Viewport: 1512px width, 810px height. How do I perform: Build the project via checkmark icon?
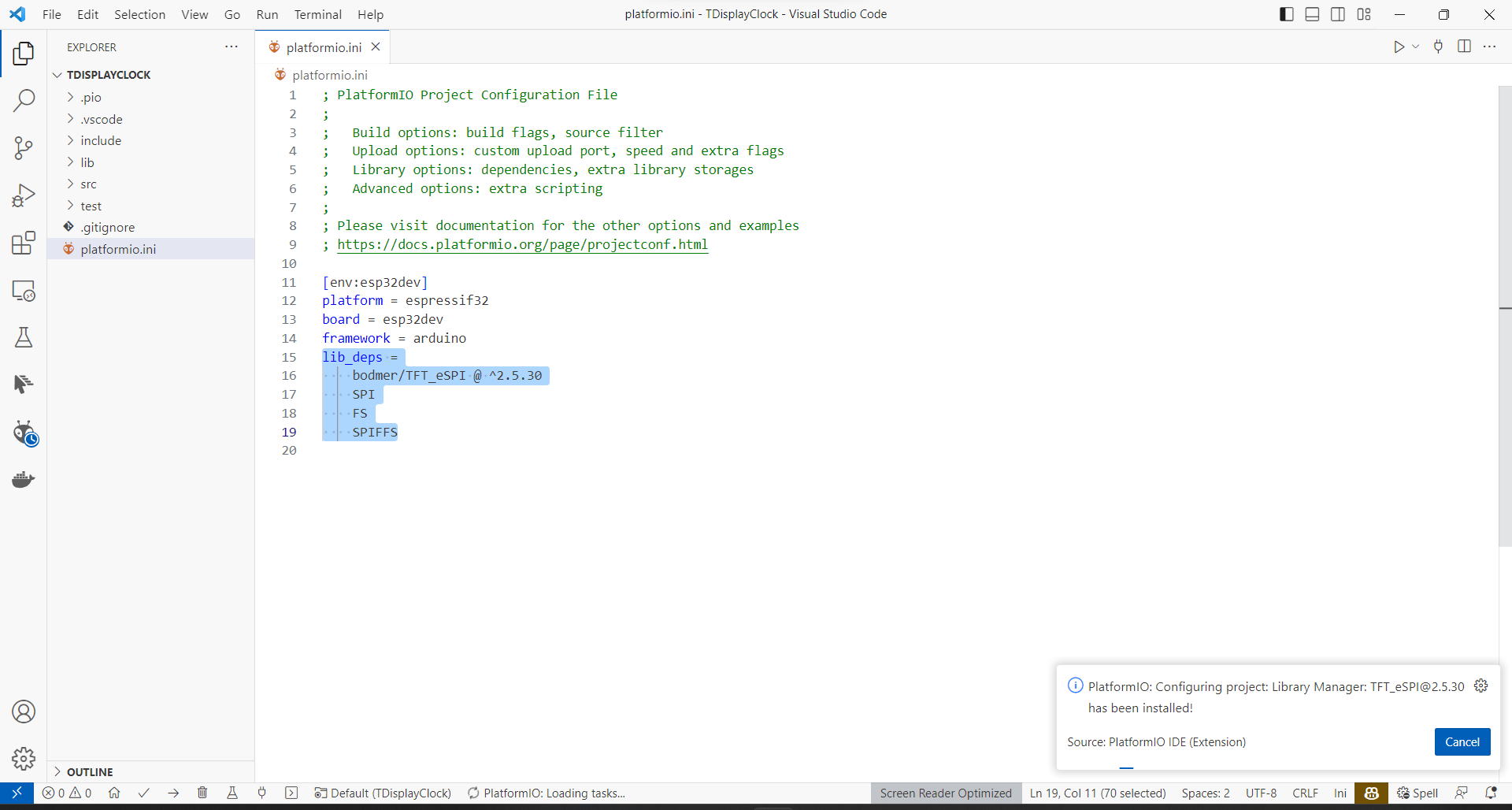pyautogui.click(x=143, y=793)
